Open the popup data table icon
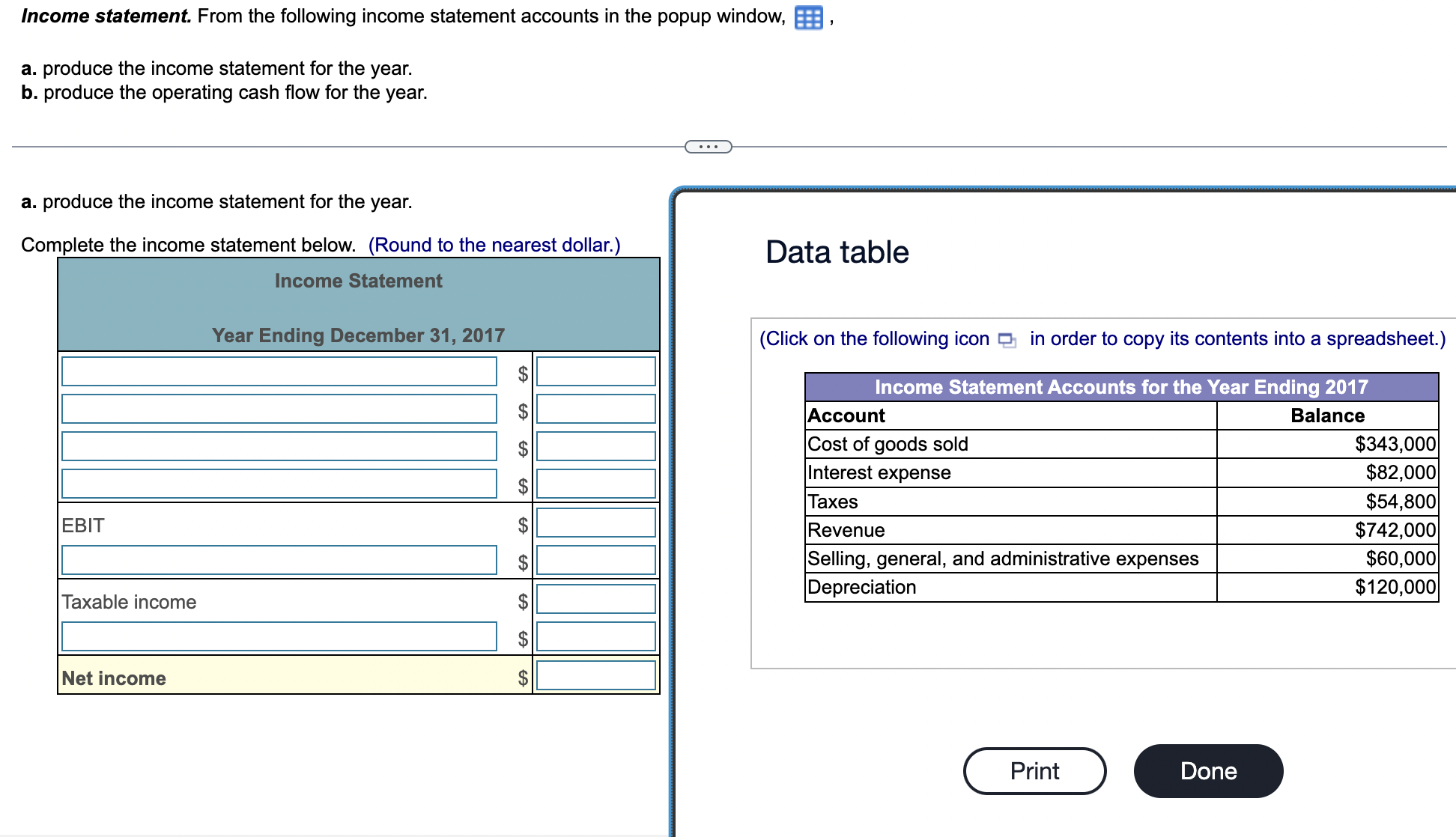The height and width of the screenshot is (837, 1456). [x=807, y=18]
